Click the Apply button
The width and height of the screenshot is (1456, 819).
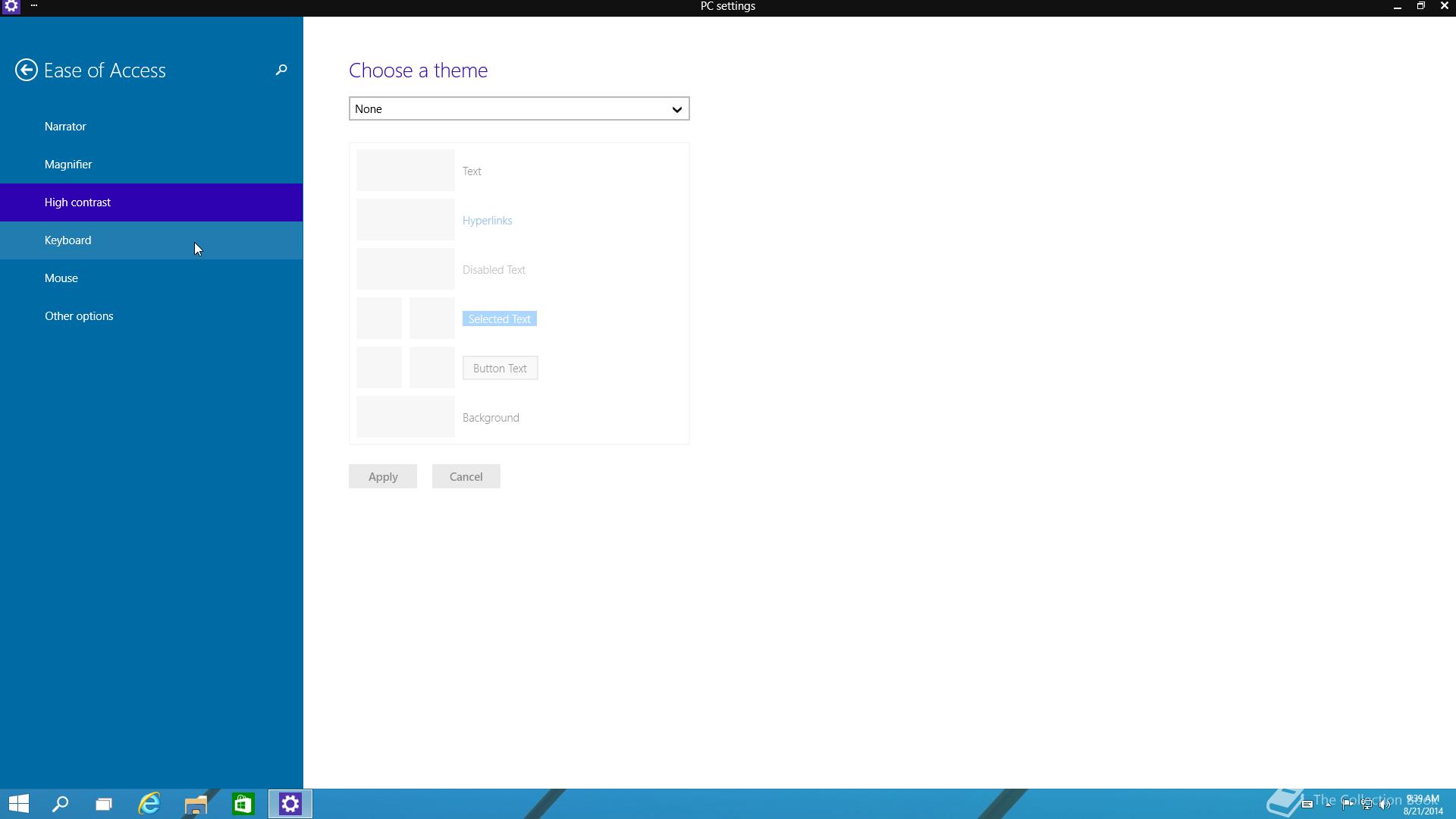pyautogui.click(x=383, y=476)
